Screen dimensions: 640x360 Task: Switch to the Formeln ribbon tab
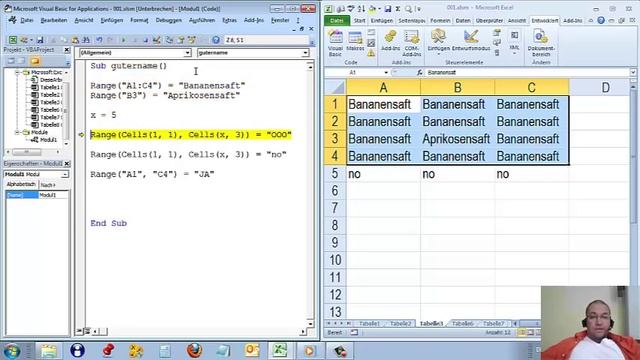[440, 20]
